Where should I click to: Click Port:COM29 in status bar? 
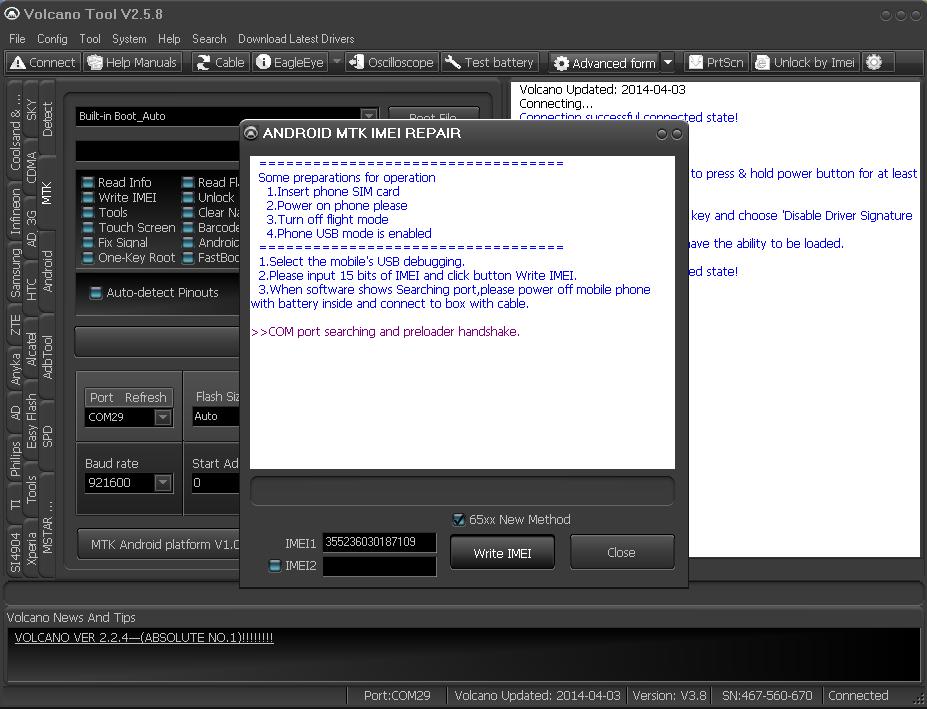click(x=397, y=695)
